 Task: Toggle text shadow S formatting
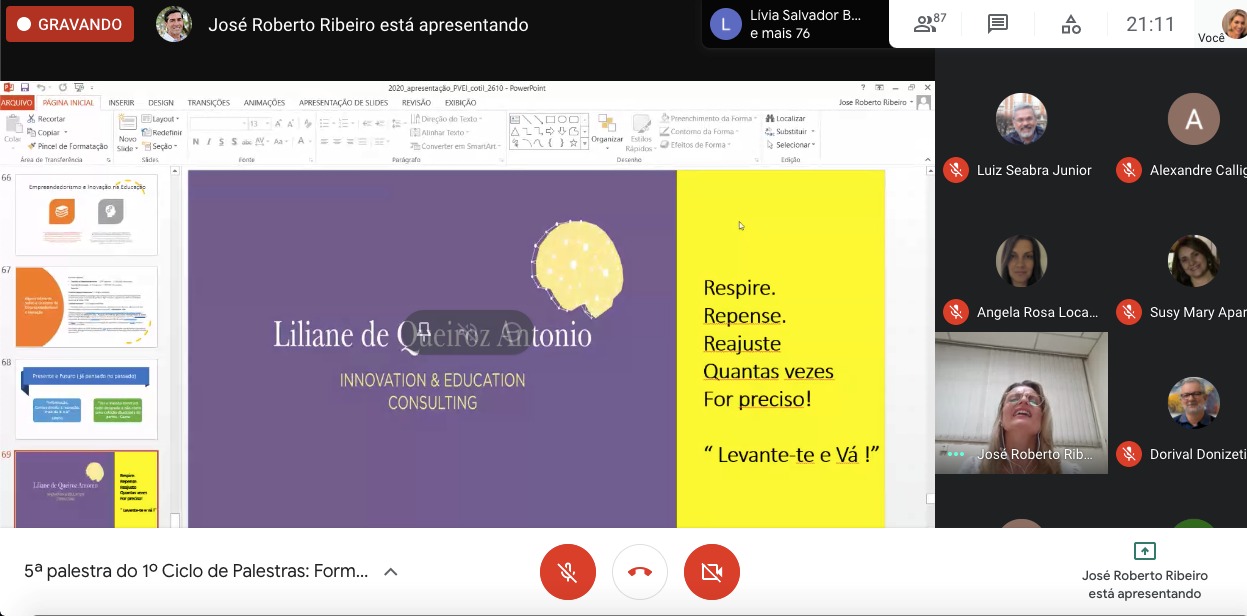[x=234, y=141]
